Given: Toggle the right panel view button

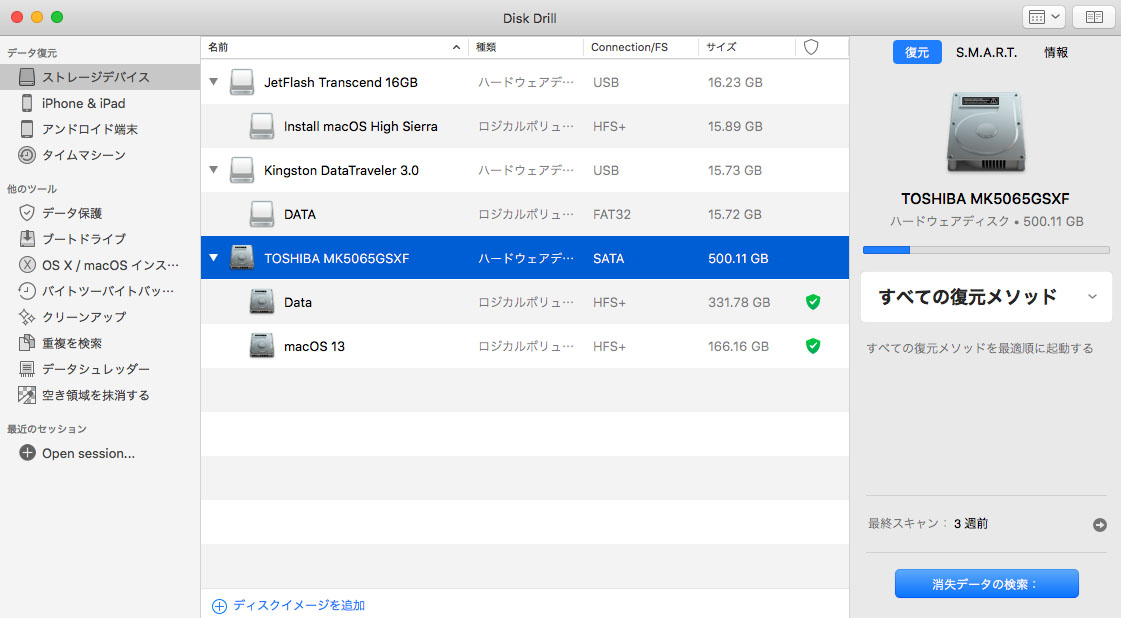Looking at the screenshot, I should [1093, 17].
